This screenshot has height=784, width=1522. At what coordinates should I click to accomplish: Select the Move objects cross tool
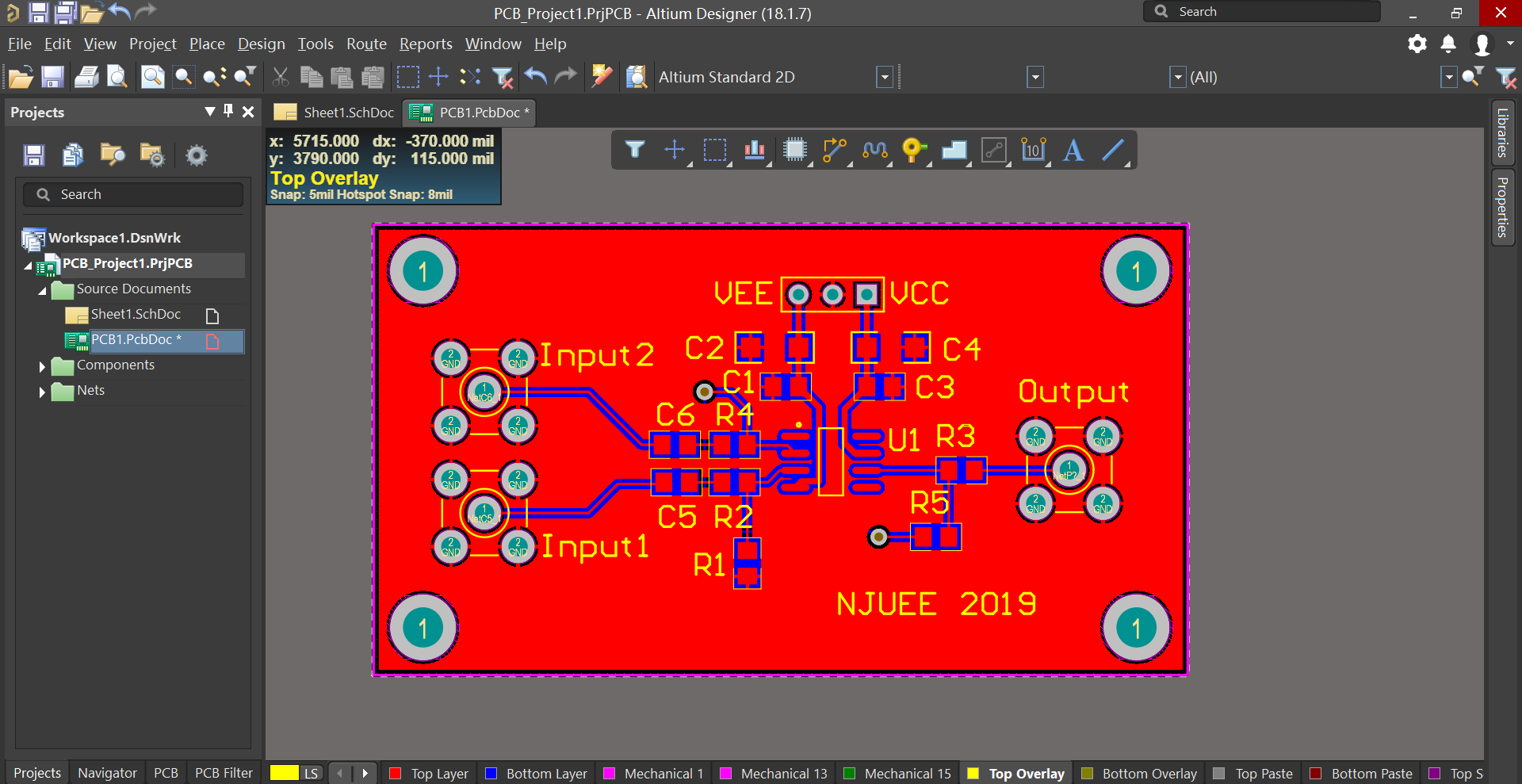coord(675,150)
